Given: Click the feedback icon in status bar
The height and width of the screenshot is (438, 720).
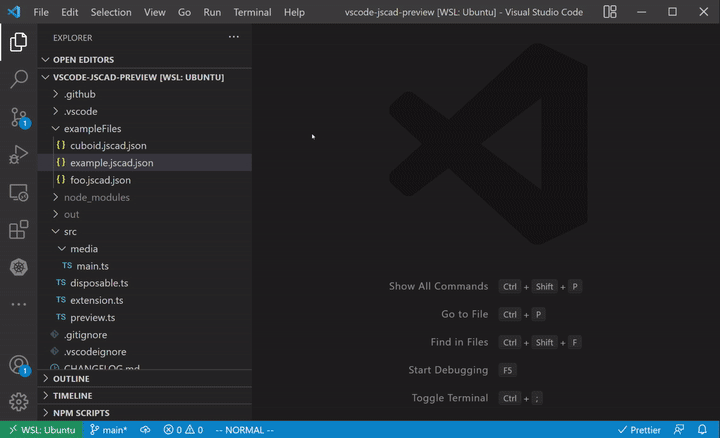Looking at the screenshot, I should pos(679,430).
